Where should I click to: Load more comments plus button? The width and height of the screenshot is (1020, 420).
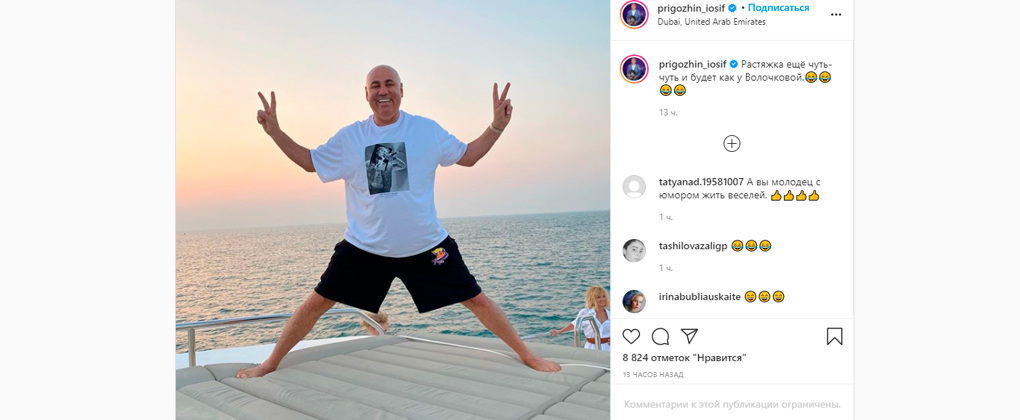[732, 144]
